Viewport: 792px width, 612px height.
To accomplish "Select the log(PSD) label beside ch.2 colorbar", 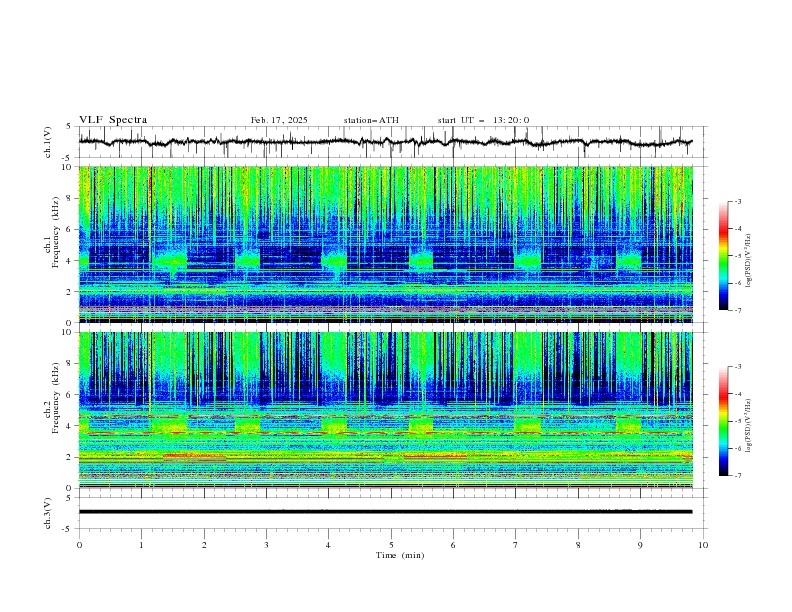I will 750,425.
